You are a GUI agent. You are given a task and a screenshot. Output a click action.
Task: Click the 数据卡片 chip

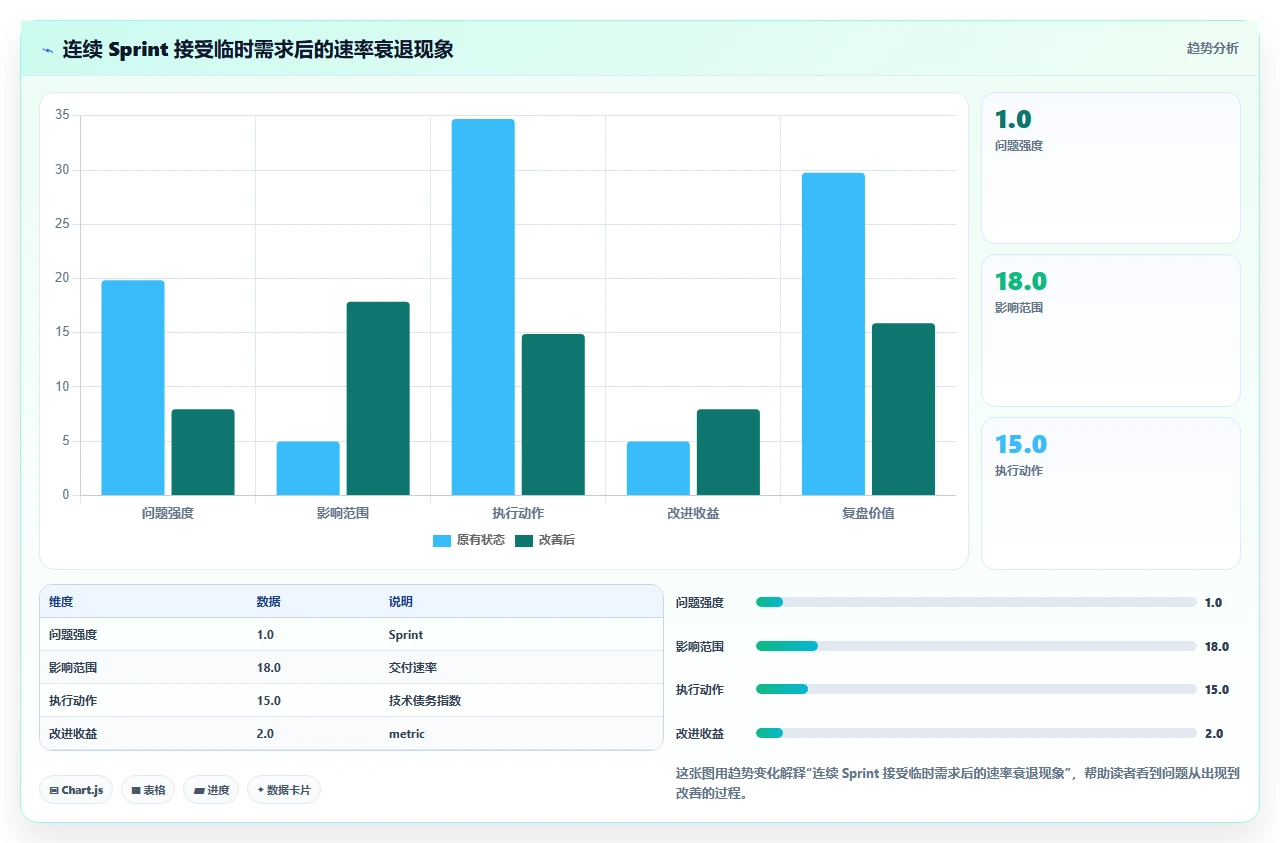284,790
